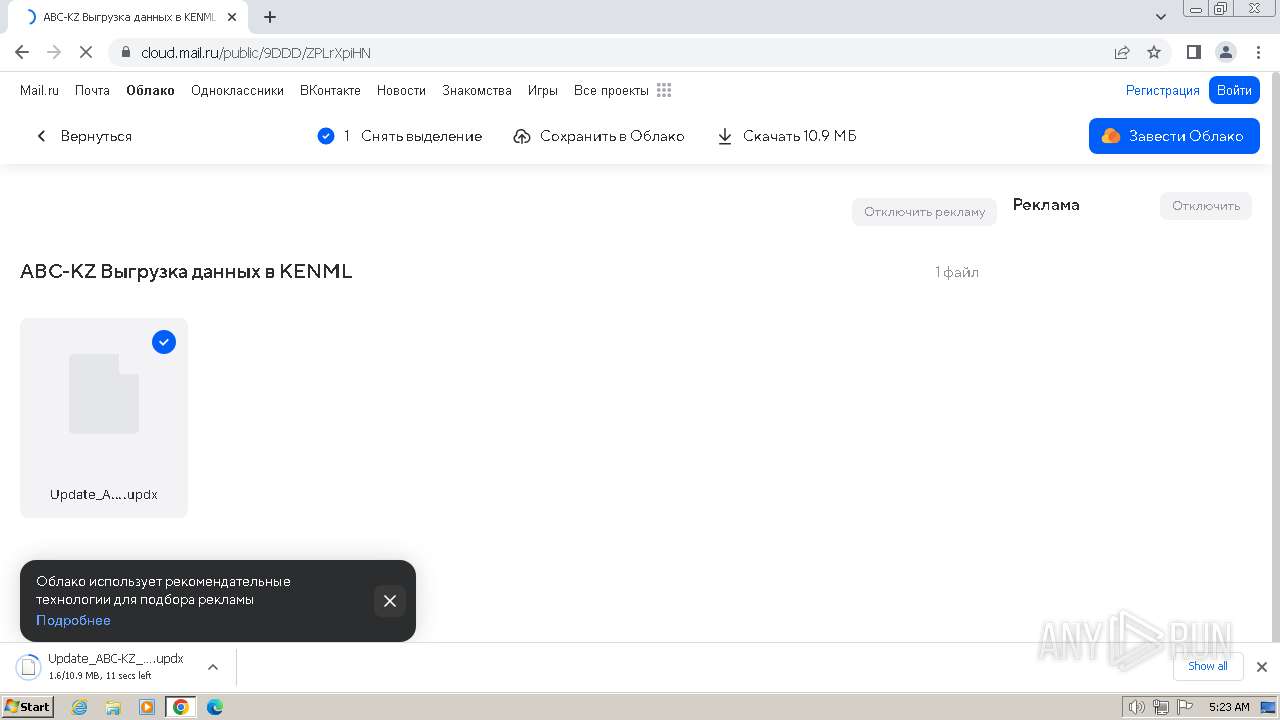Click Отключить рекламу button
This screenshot has width=1280, height=720.
point(924,212)
